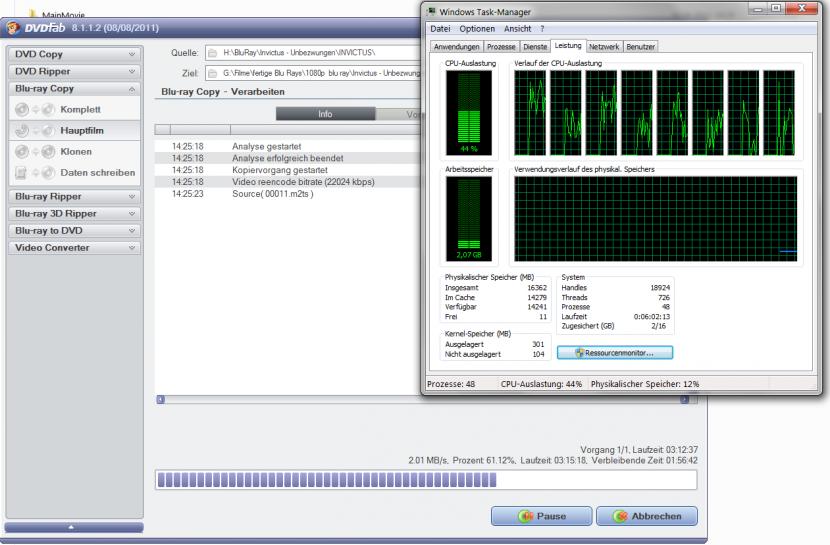This screenshot has height=545, width=830.
Task: Click the Arbeitsspeicher 2,07 GB meter
Action: click(469, 219)
